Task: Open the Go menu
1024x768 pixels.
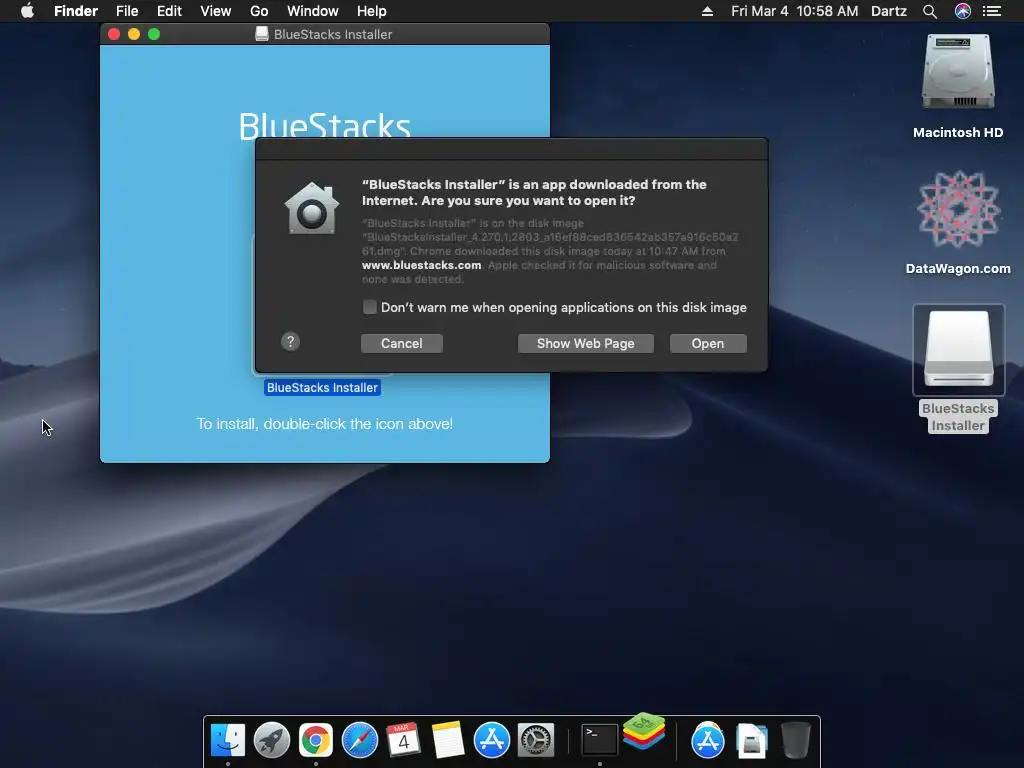Action: [259, 11]
